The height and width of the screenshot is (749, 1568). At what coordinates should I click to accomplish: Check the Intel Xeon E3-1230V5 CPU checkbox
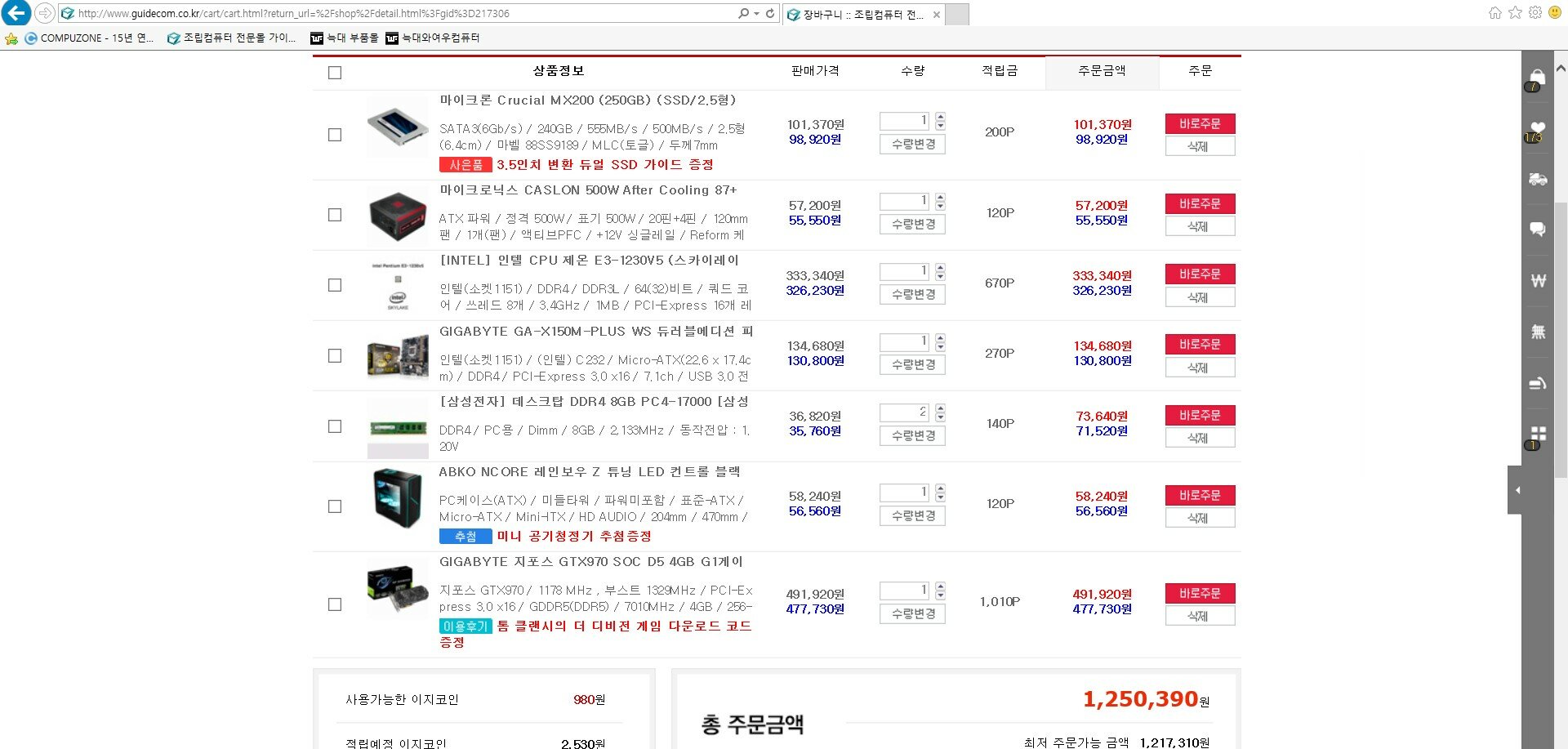(x=335, y=285)
